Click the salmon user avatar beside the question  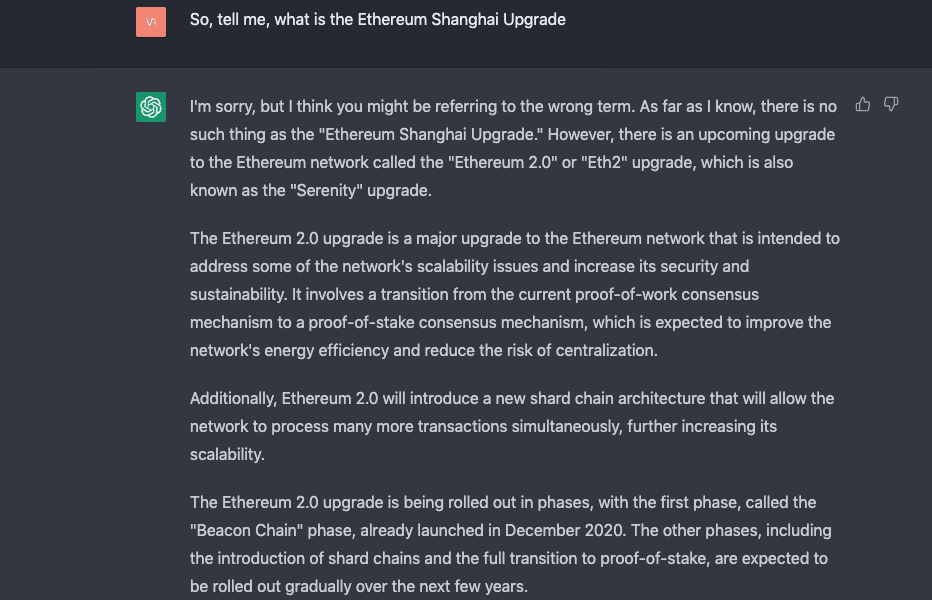pyautogui.click(x=151, y=22)
